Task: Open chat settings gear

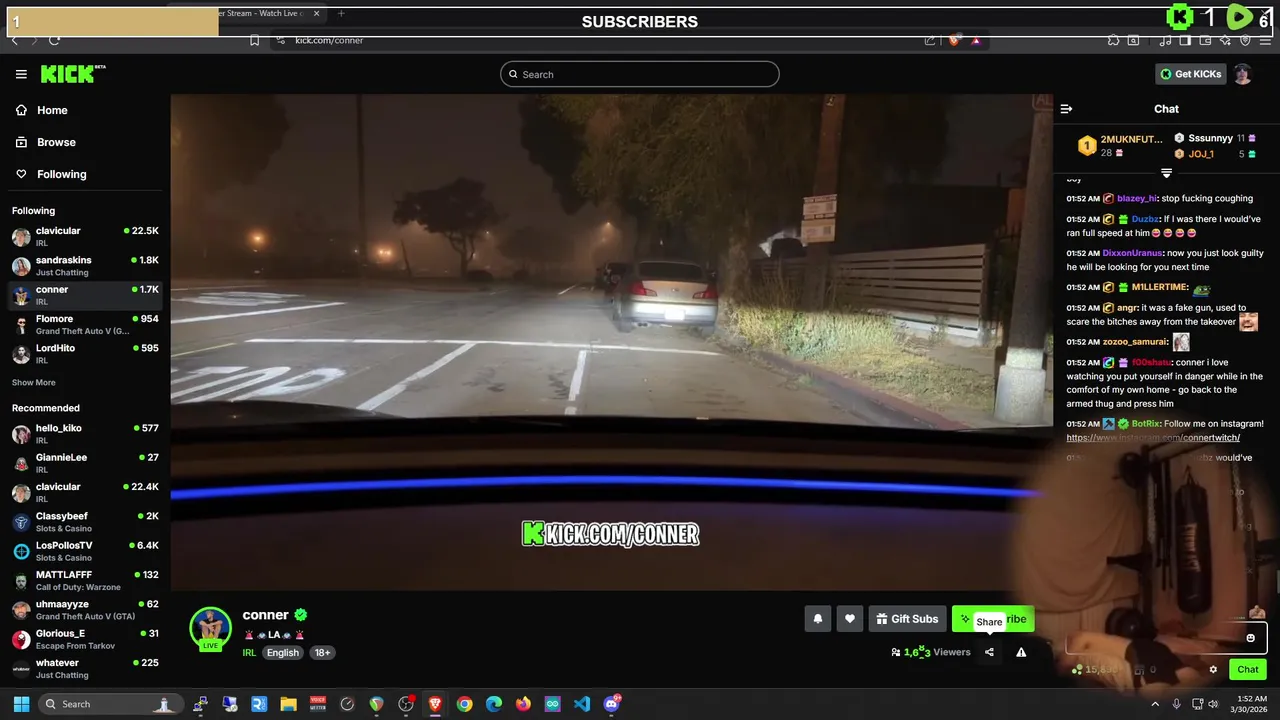Action: pos(1213,670)
